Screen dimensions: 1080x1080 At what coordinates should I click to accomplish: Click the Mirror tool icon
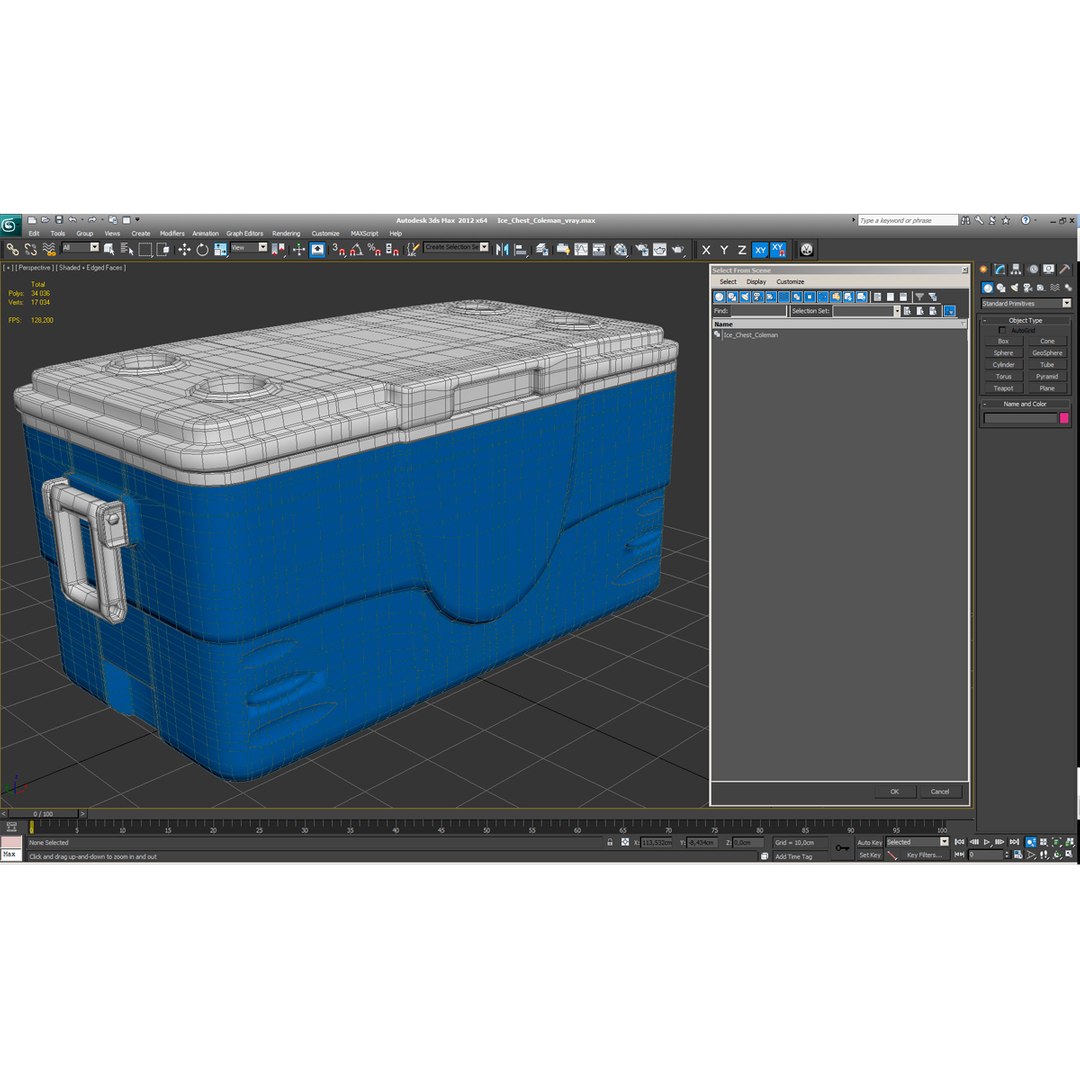tap(502, 249)
